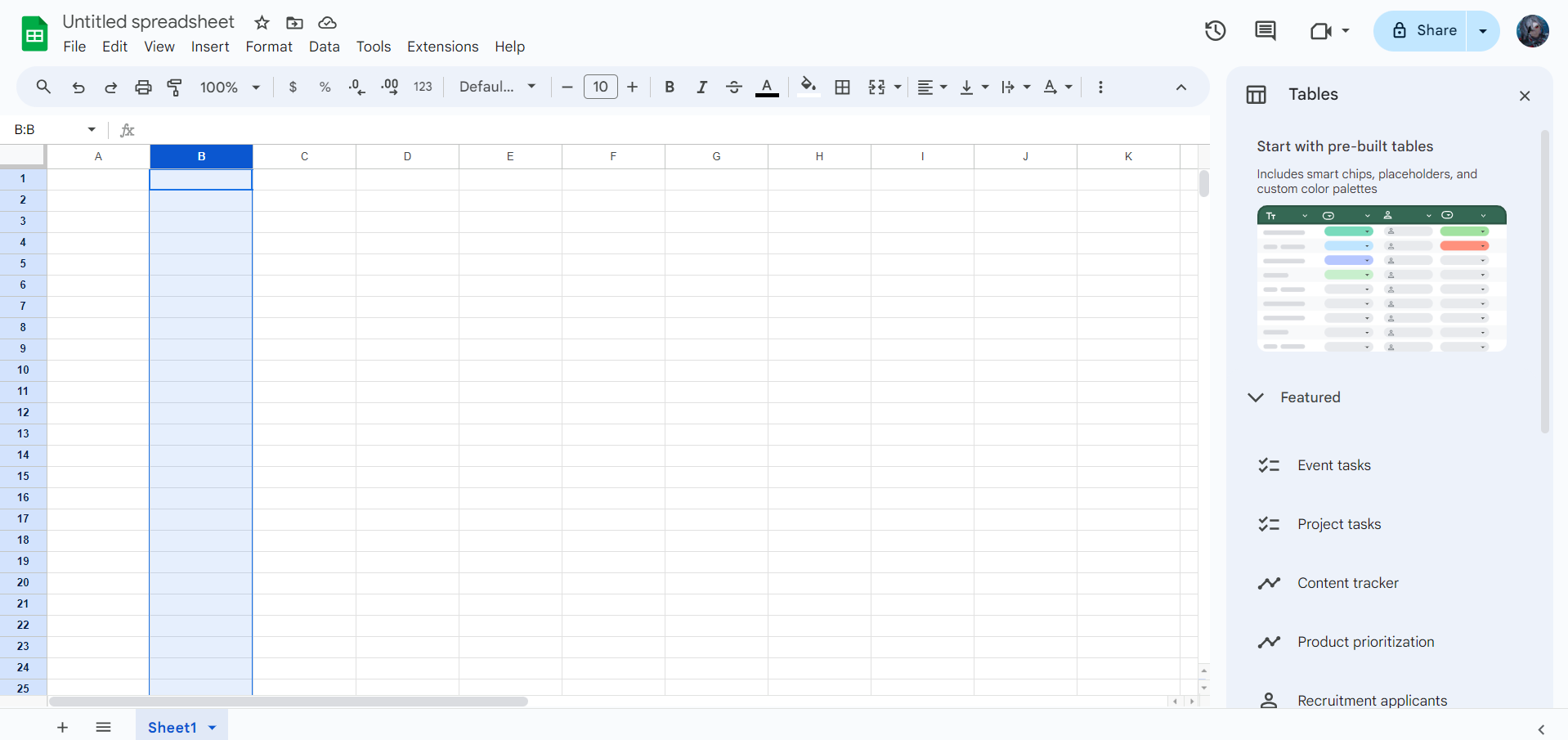
Task: Click the print icon in toolbar
Action: click(143, 87)
